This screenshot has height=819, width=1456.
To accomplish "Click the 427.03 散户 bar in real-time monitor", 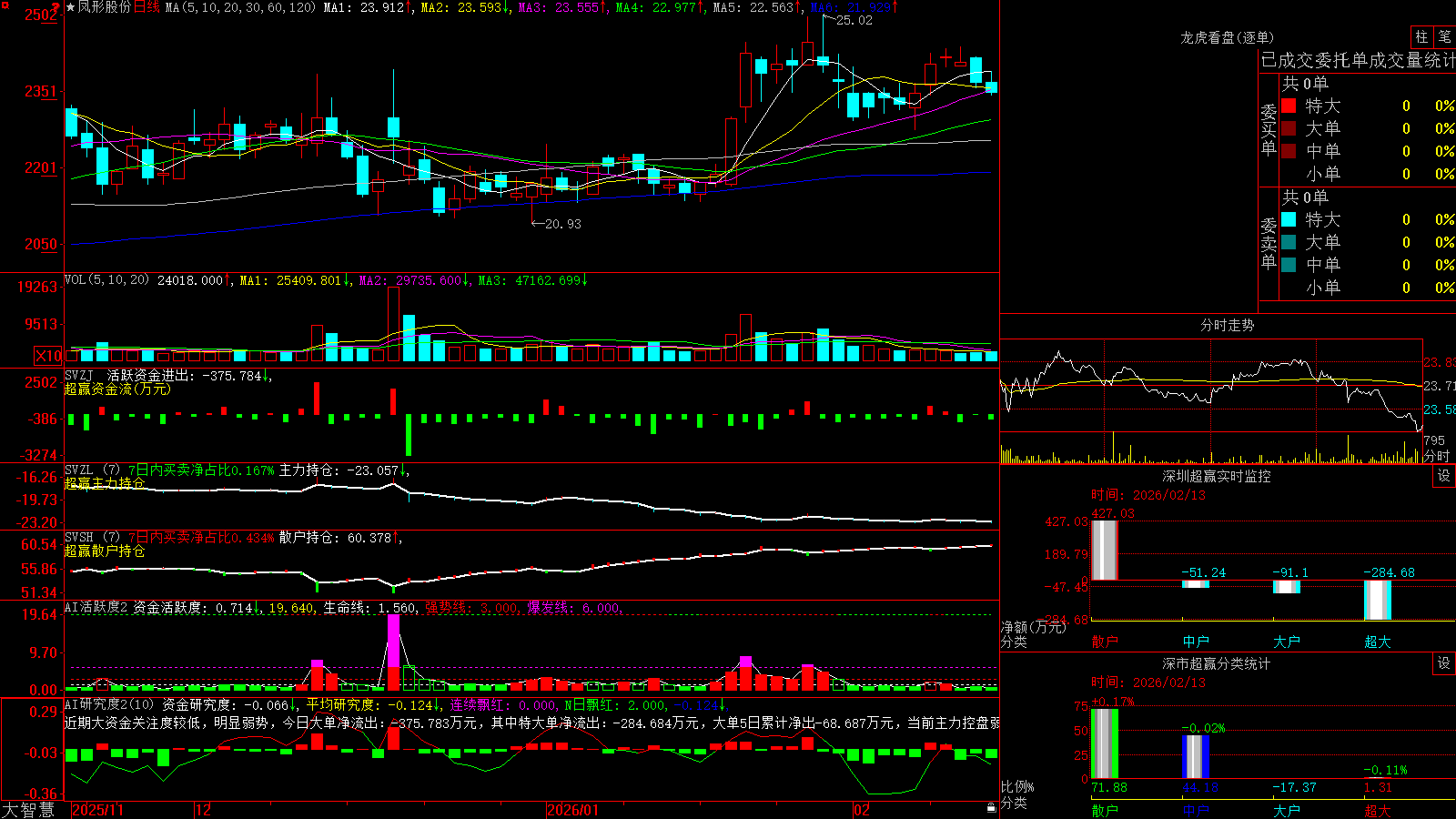I will (1105, 550).
